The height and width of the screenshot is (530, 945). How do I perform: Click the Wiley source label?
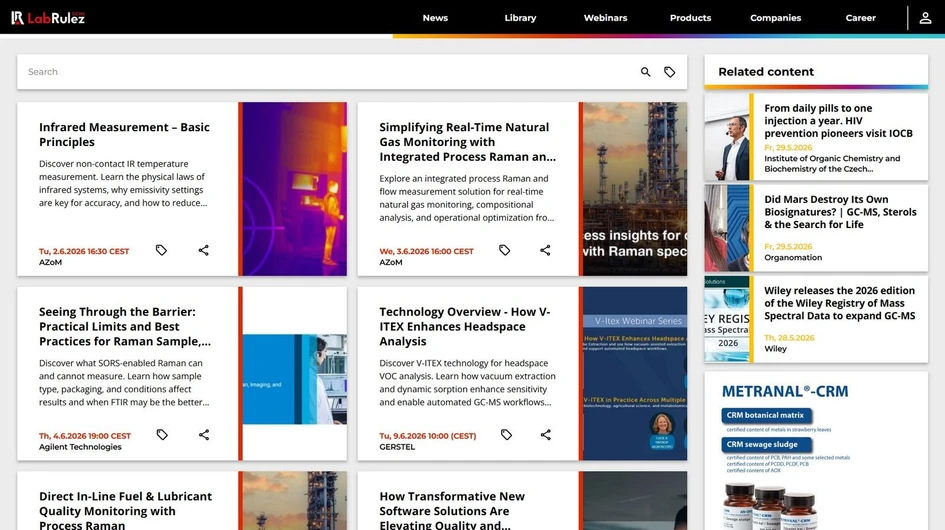(x=776, y=349)
